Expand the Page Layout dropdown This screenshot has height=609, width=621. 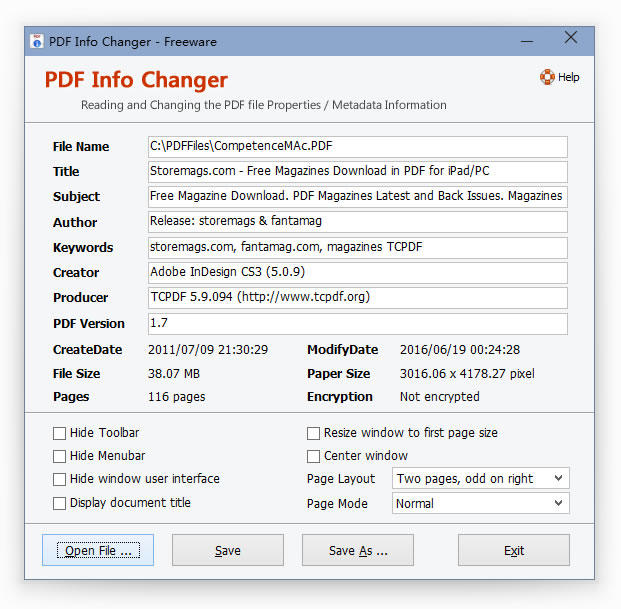tap(480, 479)
